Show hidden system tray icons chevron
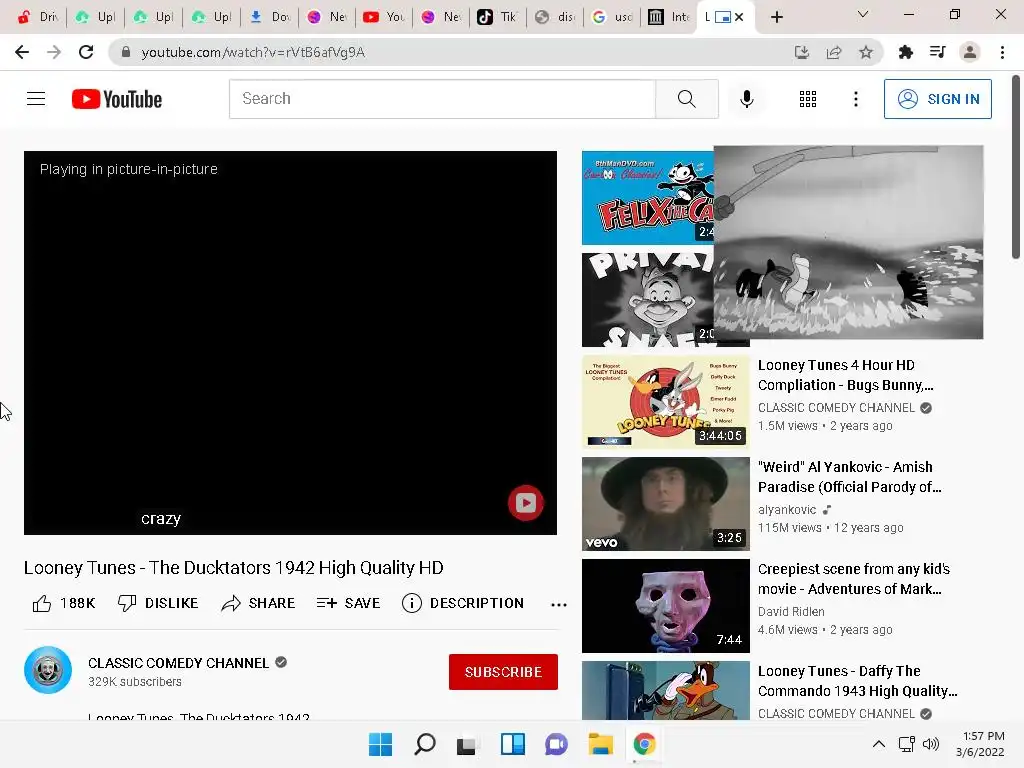Image resolution: width=1024 pixels, height=768 pixels. click(x=879, y=744)
